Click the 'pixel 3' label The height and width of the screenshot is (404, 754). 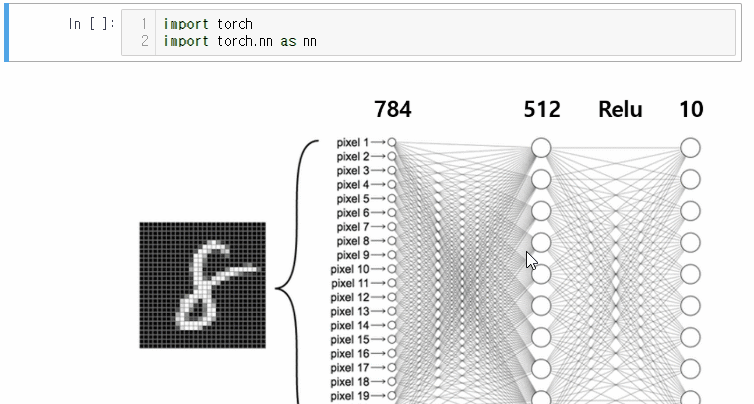[352, 170]
